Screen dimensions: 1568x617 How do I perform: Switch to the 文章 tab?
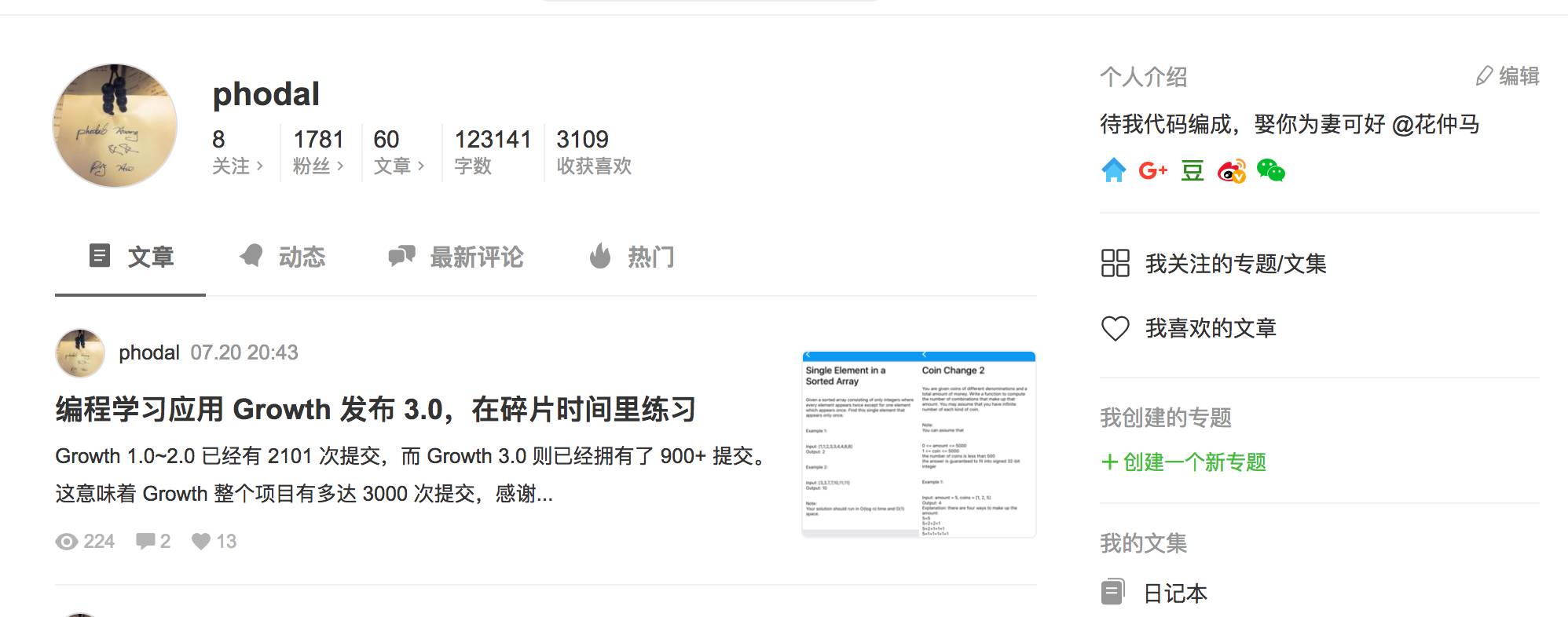point(130,257)
